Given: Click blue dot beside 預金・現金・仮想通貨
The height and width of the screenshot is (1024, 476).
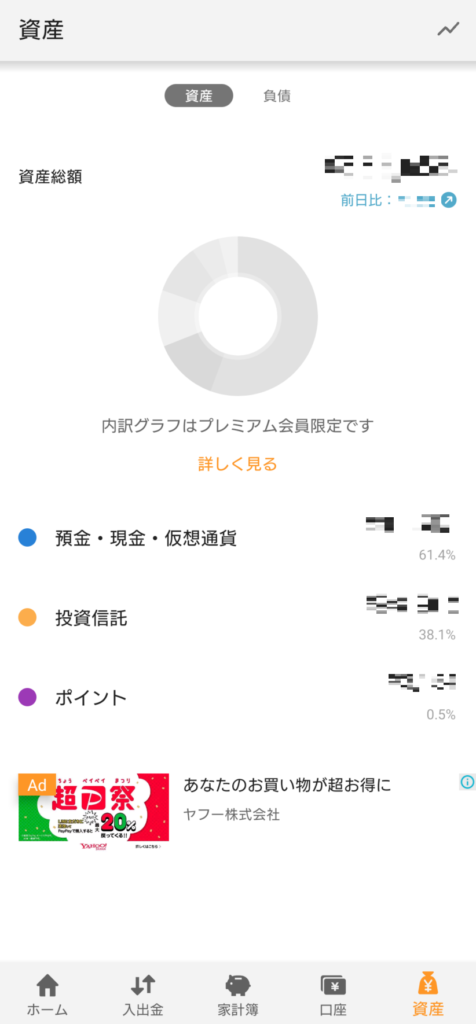Looking at the screenshot, I should (27, 538).
